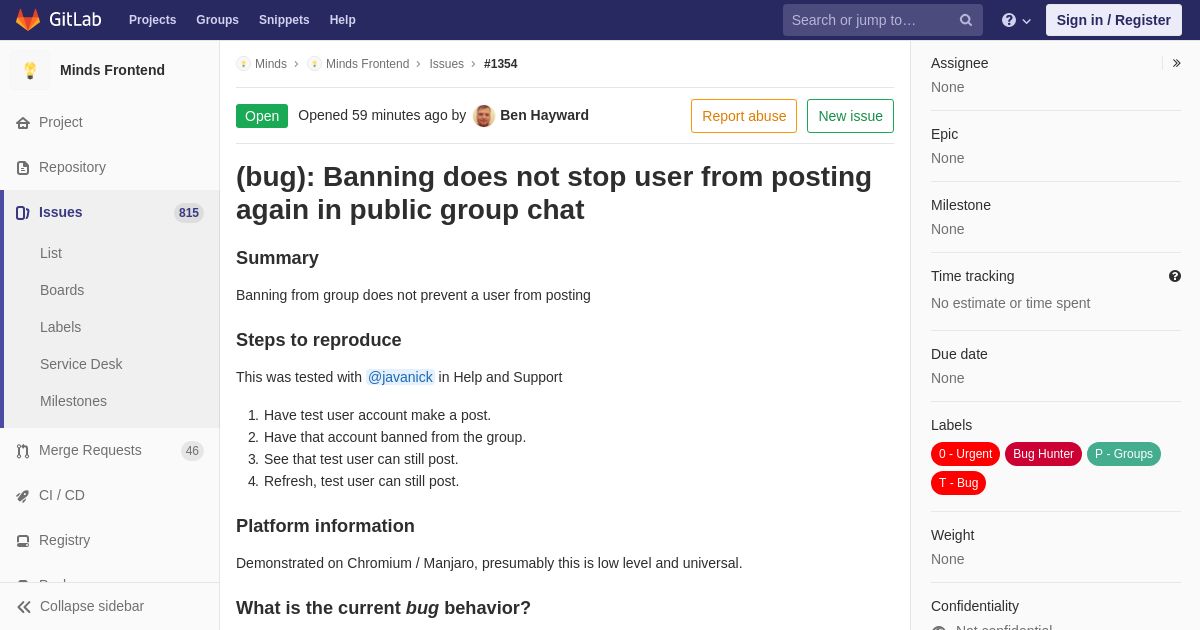The height and width of the screenshot is (630, 1200).
Task: Click the P - Groups label
Action: (x=1124, y=454)
